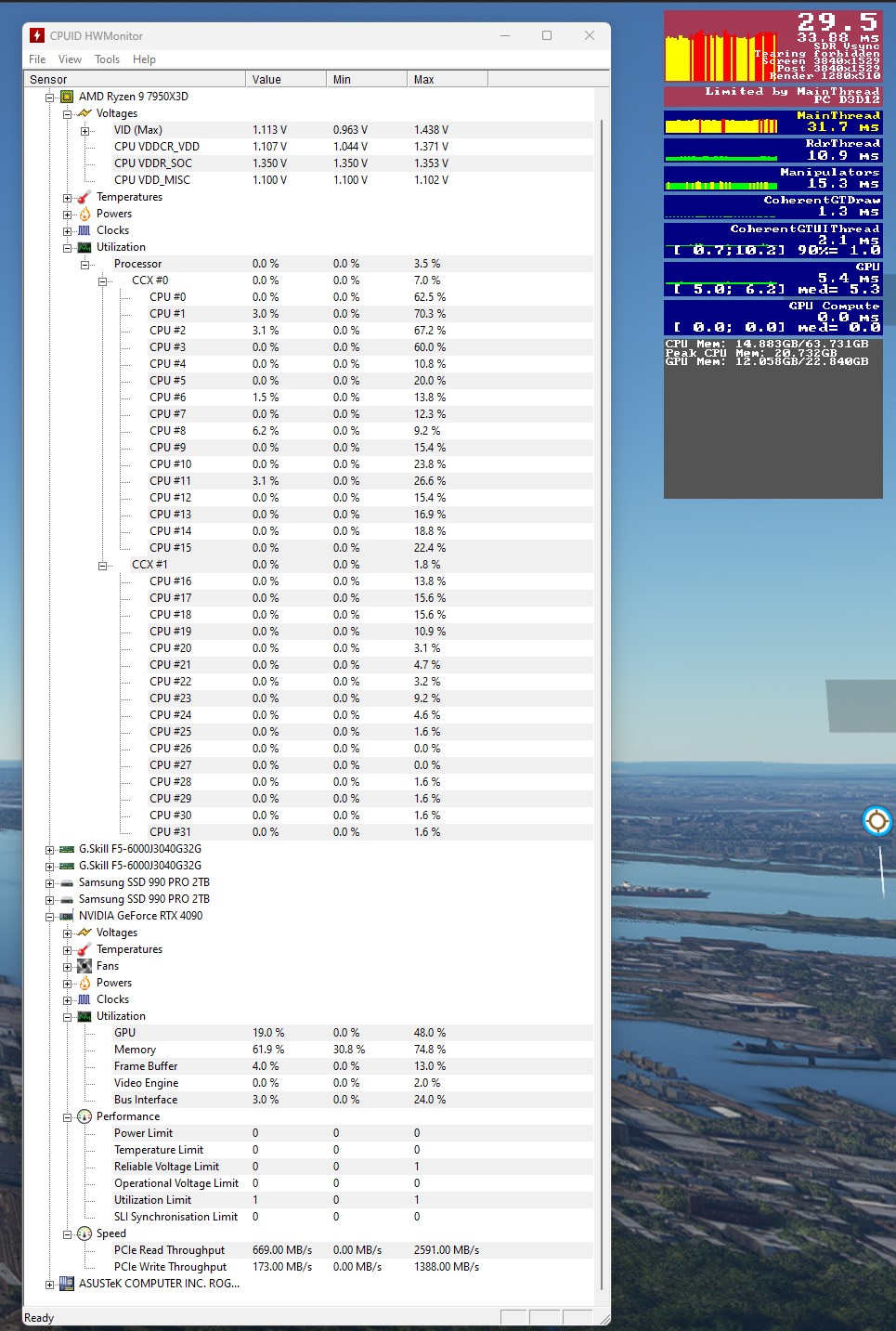Click the 669.00 MB/s PCIe read value

pos(282,1250)
